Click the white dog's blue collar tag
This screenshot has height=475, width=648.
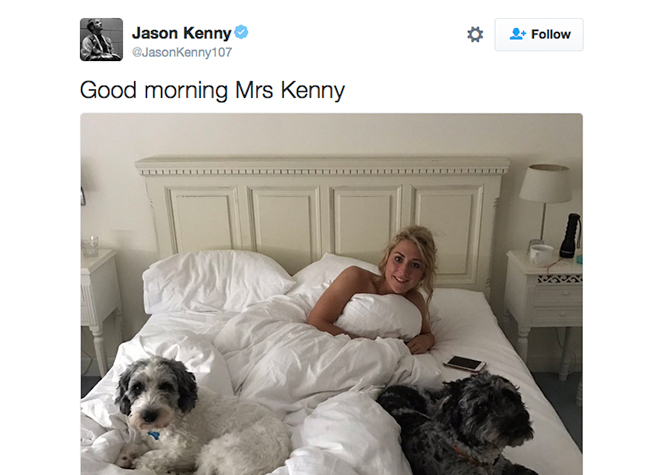click(153, 435)
